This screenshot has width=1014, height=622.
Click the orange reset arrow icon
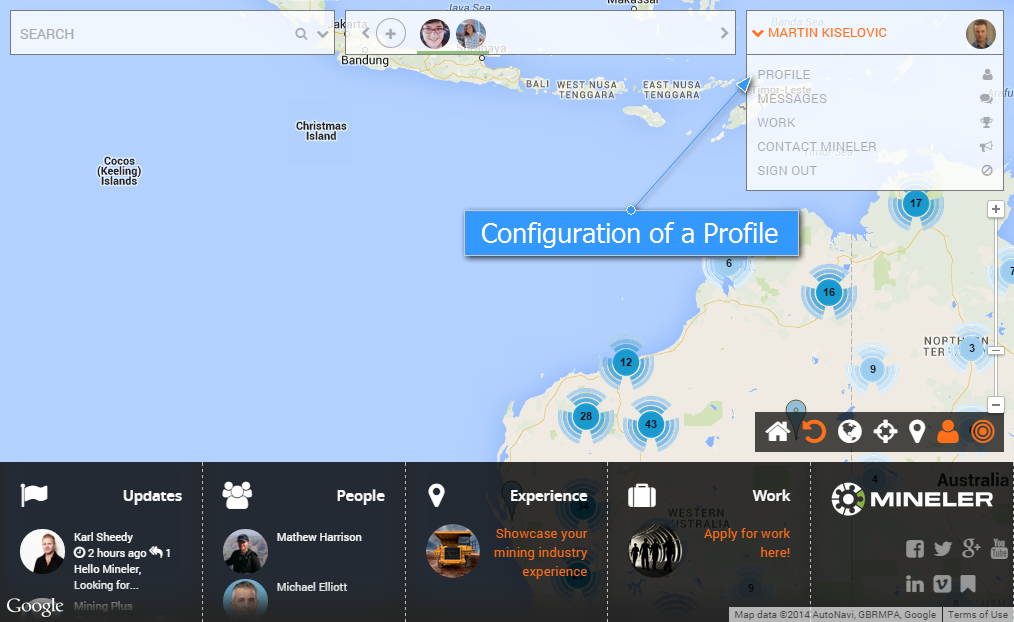pos(813,431)
